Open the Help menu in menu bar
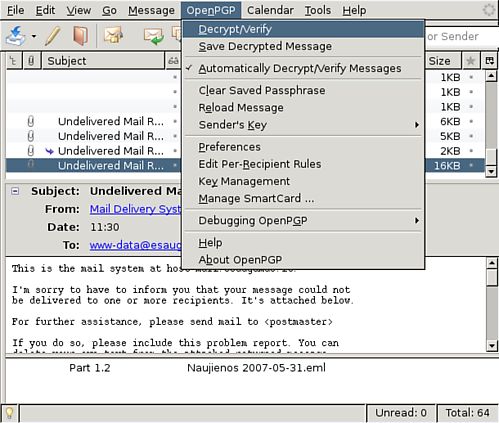 pos(354,10)
